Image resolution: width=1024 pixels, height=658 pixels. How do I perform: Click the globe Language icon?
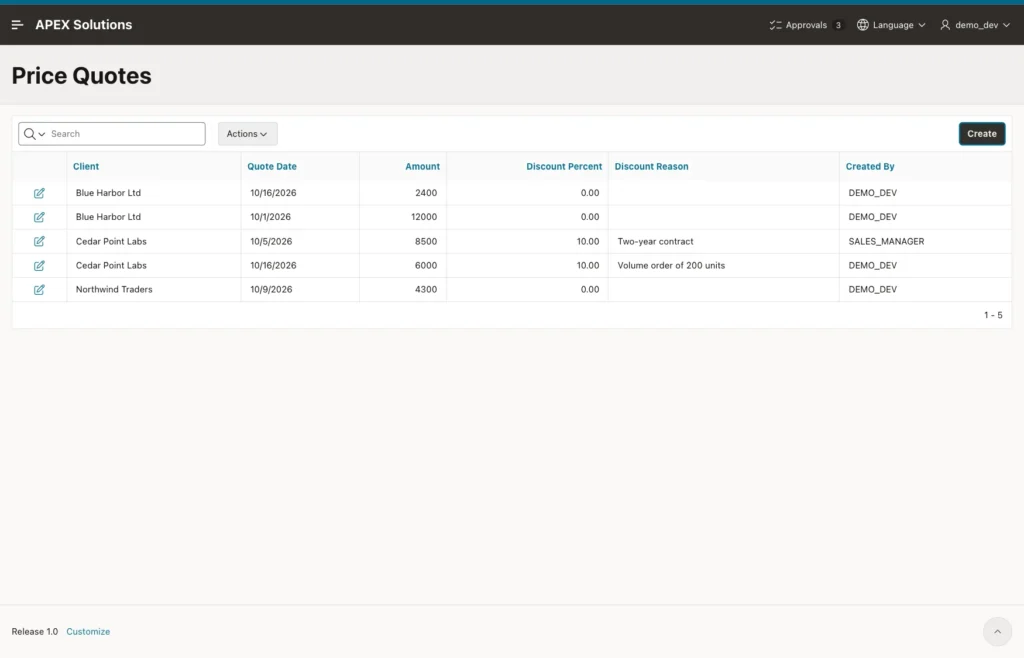tap(863, 25)
